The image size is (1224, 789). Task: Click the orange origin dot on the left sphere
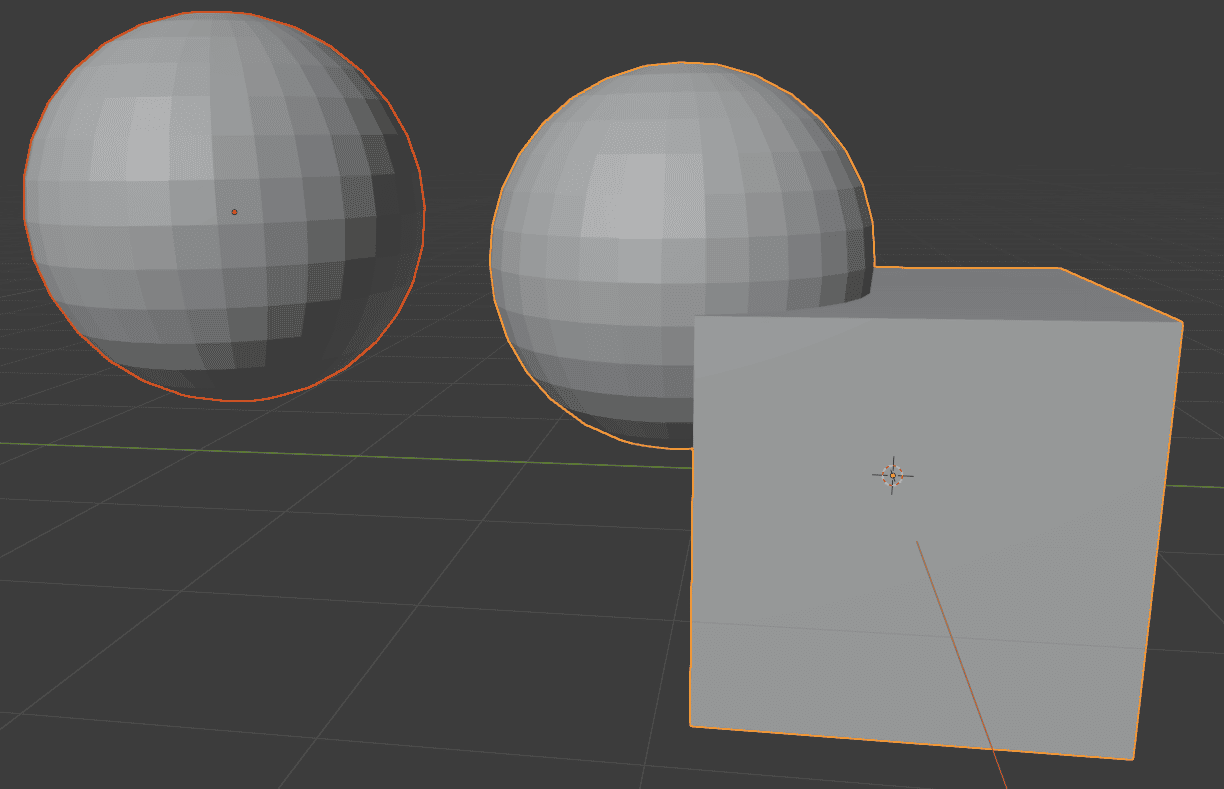point(232,211)
